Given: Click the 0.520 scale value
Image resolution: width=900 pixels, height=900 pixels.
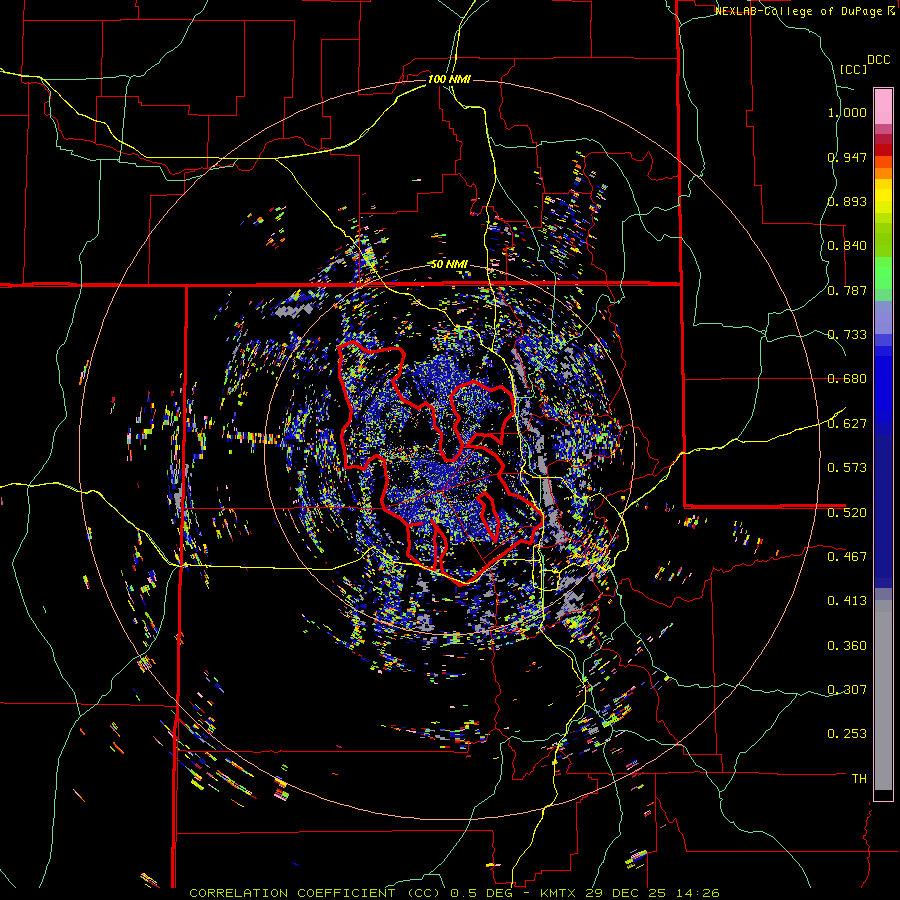Looking at the screenshot, I should [x=847, y=512].
